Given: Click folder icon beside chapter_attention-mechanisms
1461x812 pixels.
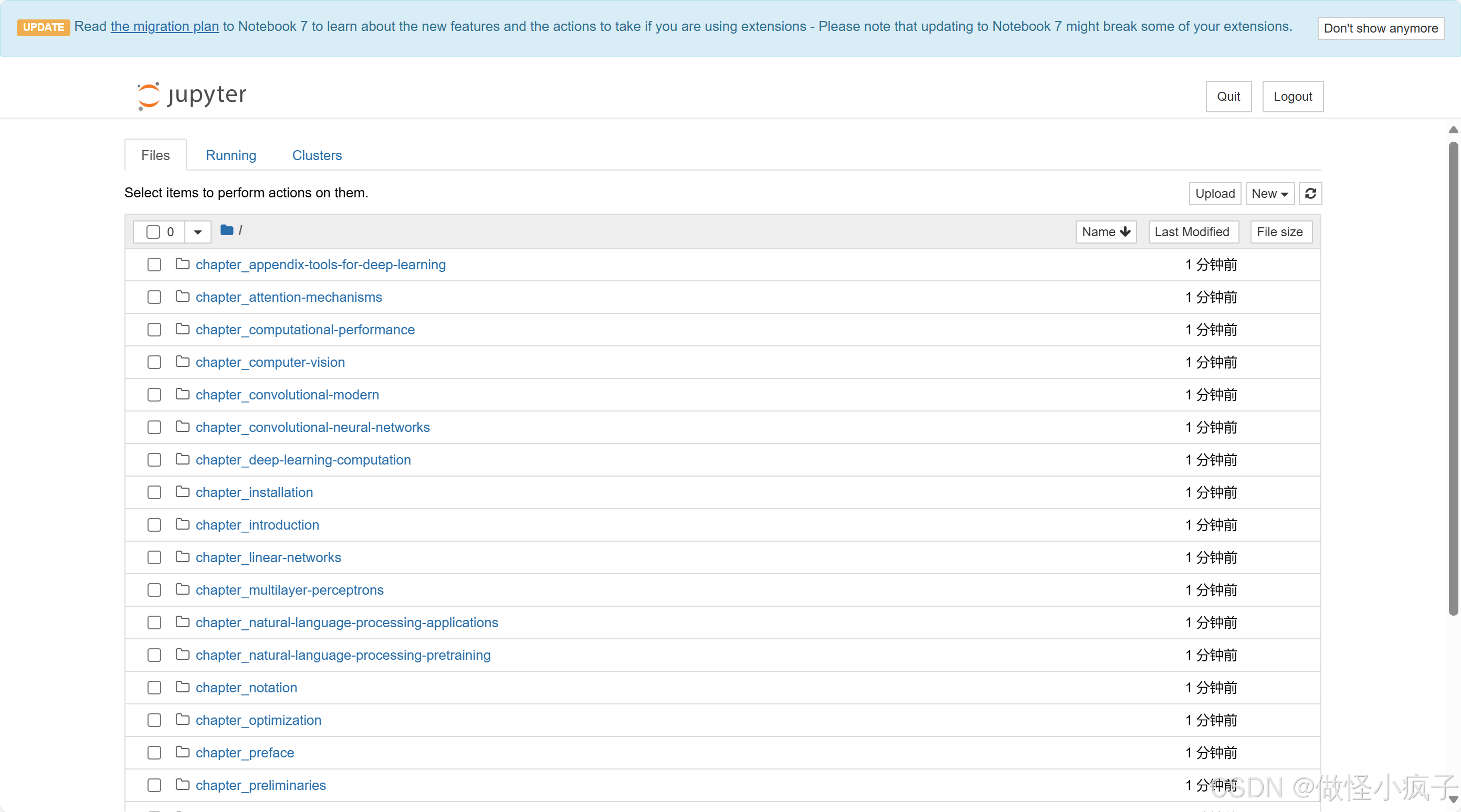Looking at the screenshot, I should [182, 297].
